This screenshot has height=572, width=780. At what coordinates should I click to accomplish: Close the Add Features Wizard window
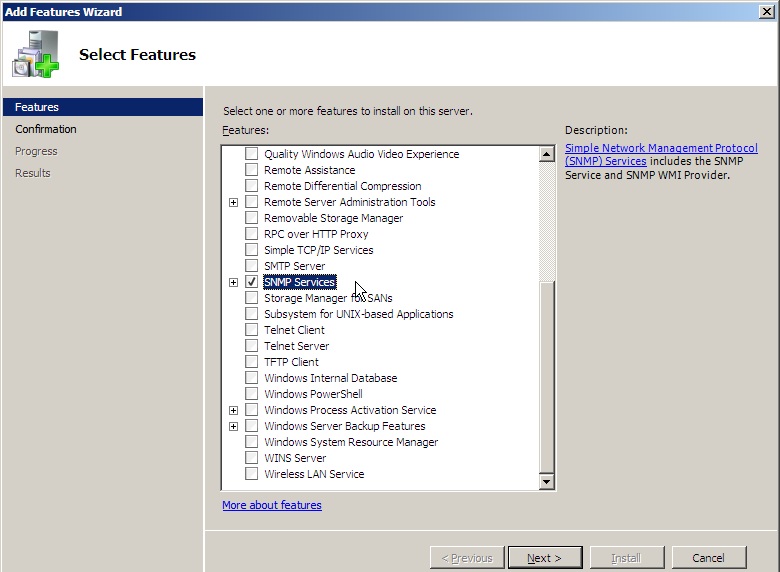[766, 12]
